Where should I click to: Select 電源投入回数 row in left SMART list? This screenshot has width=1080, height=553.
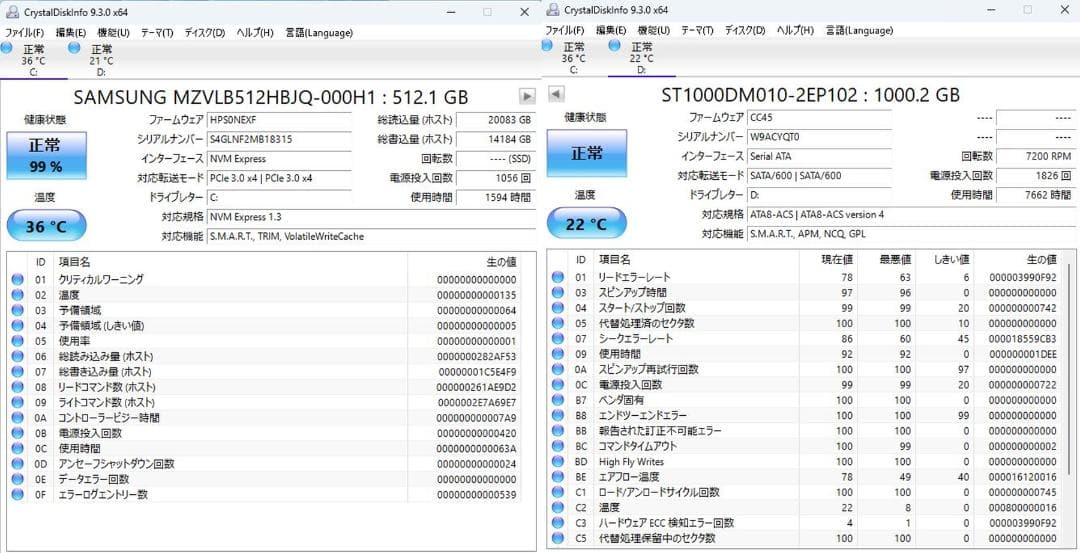coord(264,433)
